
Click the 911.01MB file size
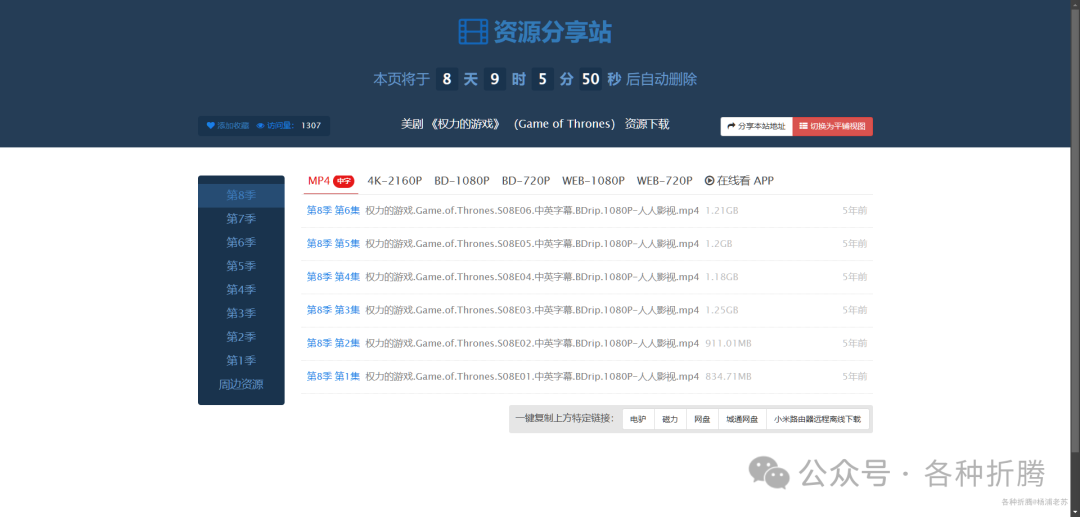coord(729,344)
